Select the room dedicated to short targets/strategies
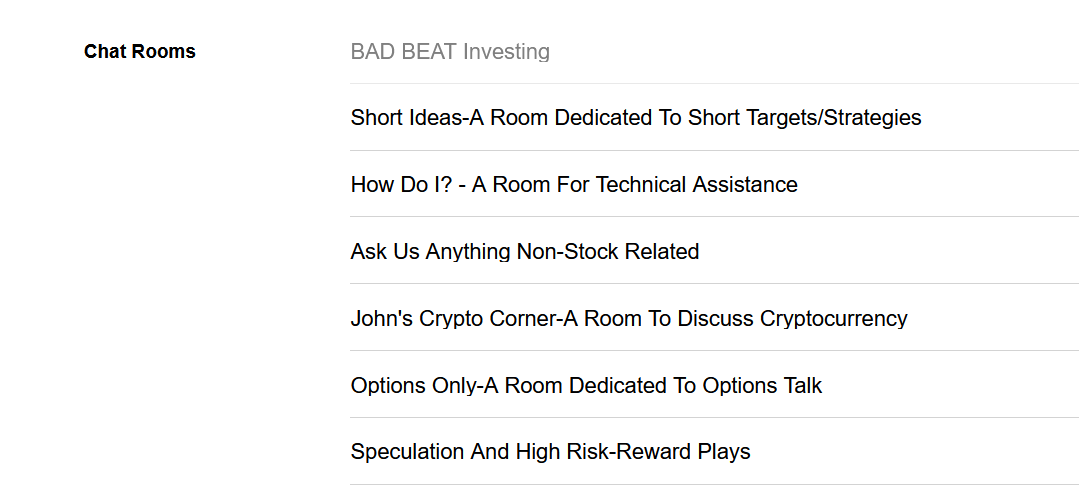The width and height of the screenshot is (1079, 492). 636,118
